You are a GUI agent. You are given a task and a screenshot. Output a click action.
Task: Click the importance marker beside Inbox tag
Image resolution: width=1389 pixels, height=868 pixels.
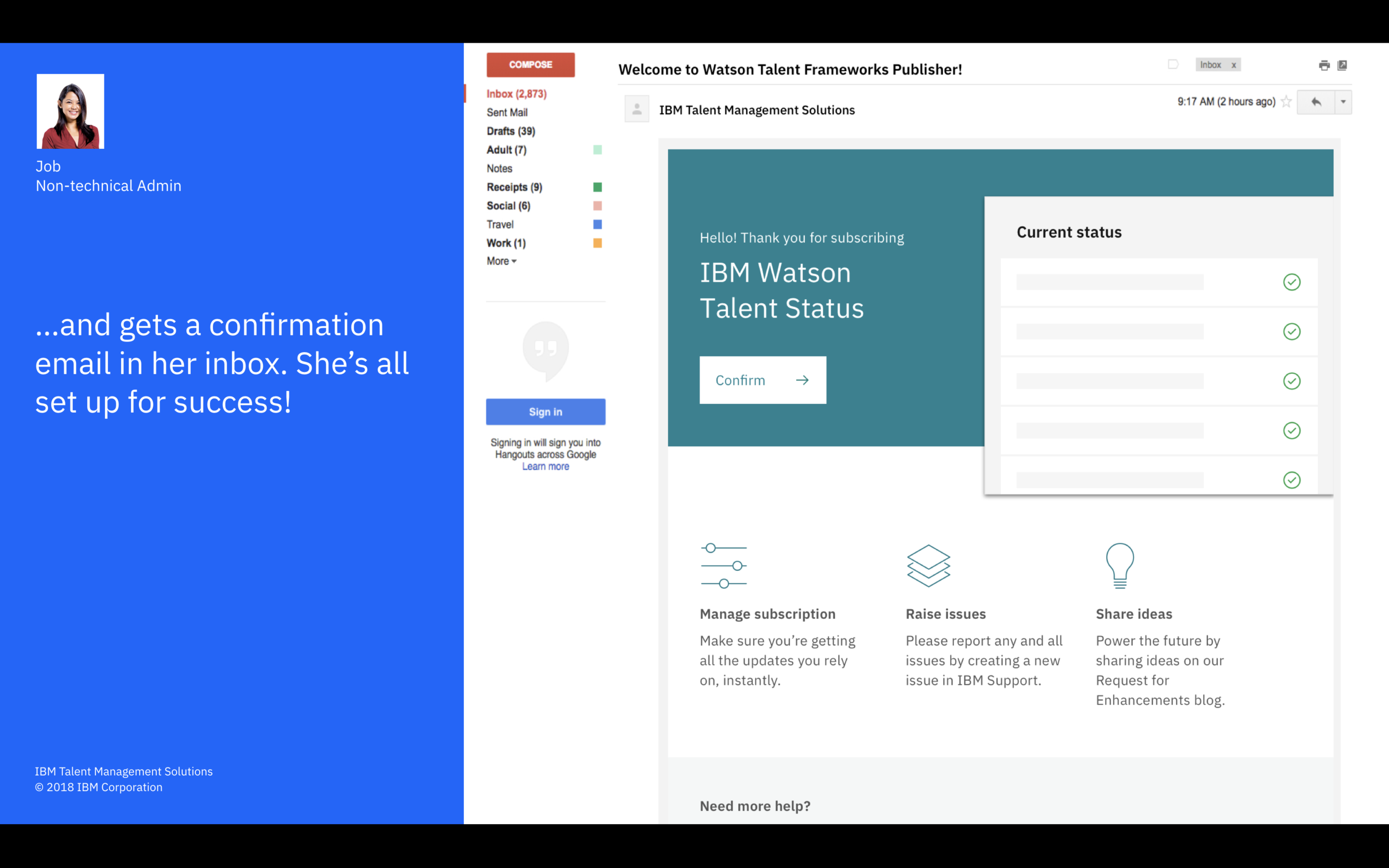(x=1173, y=64)
